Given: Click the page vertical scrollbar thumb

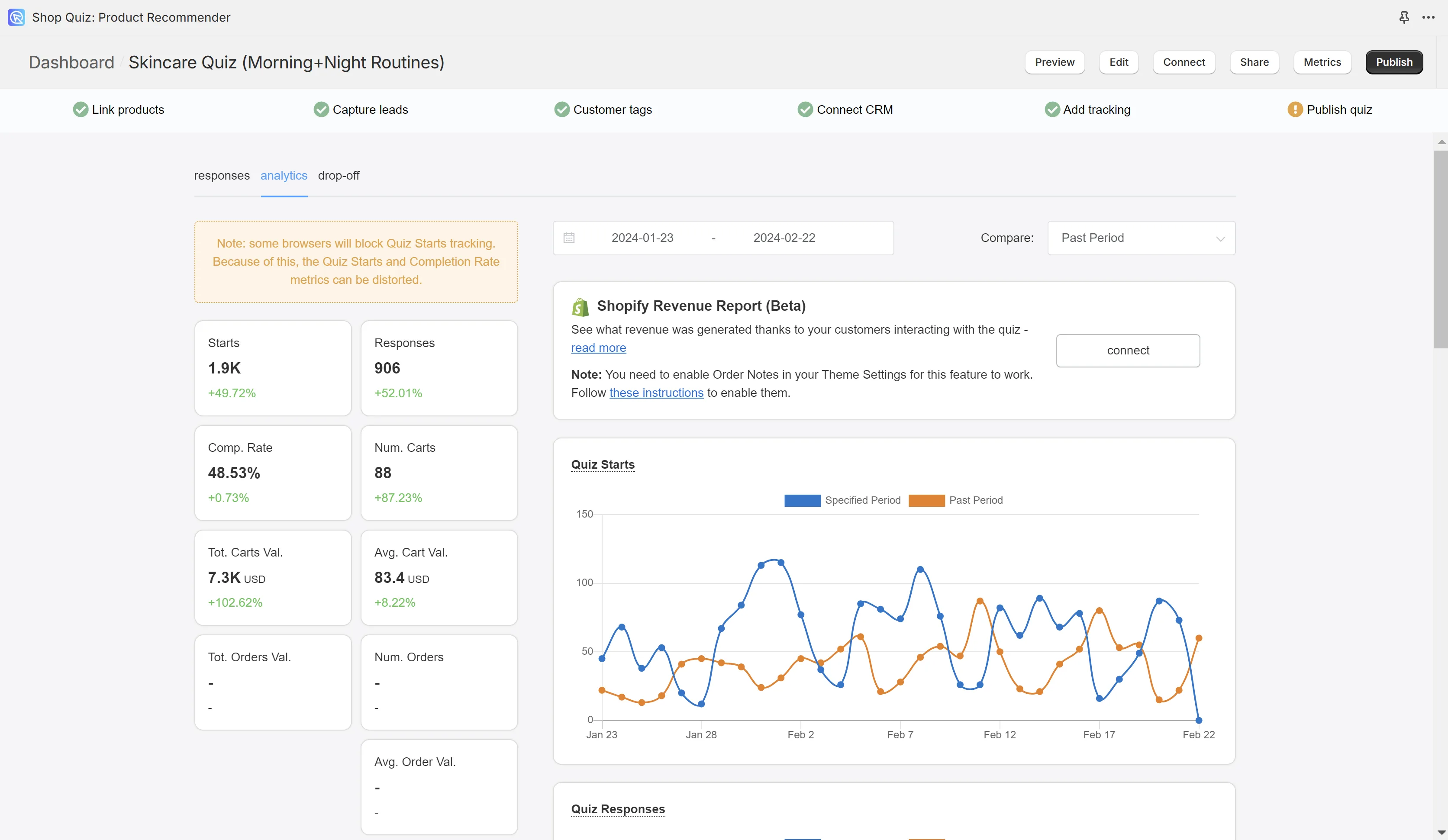Looking at the screenshot, I should (x=1440, y=249).
